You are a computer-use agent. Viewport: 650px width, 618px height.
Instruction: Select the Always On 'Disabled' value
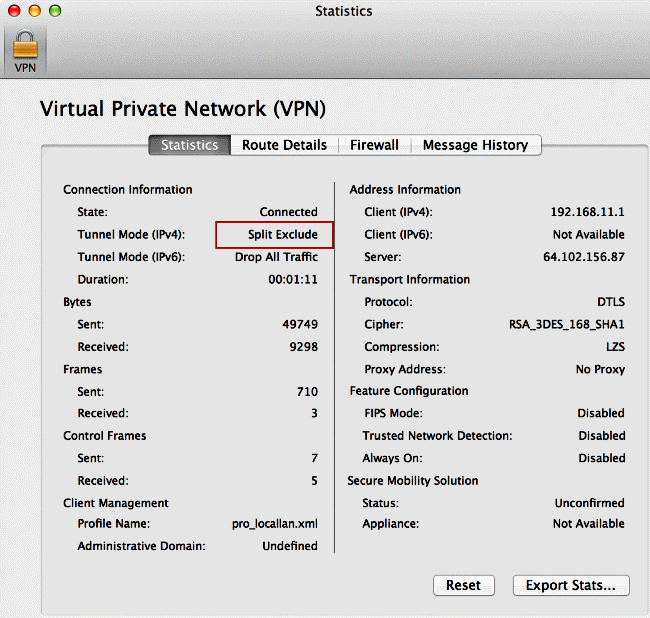pos(601,458)
